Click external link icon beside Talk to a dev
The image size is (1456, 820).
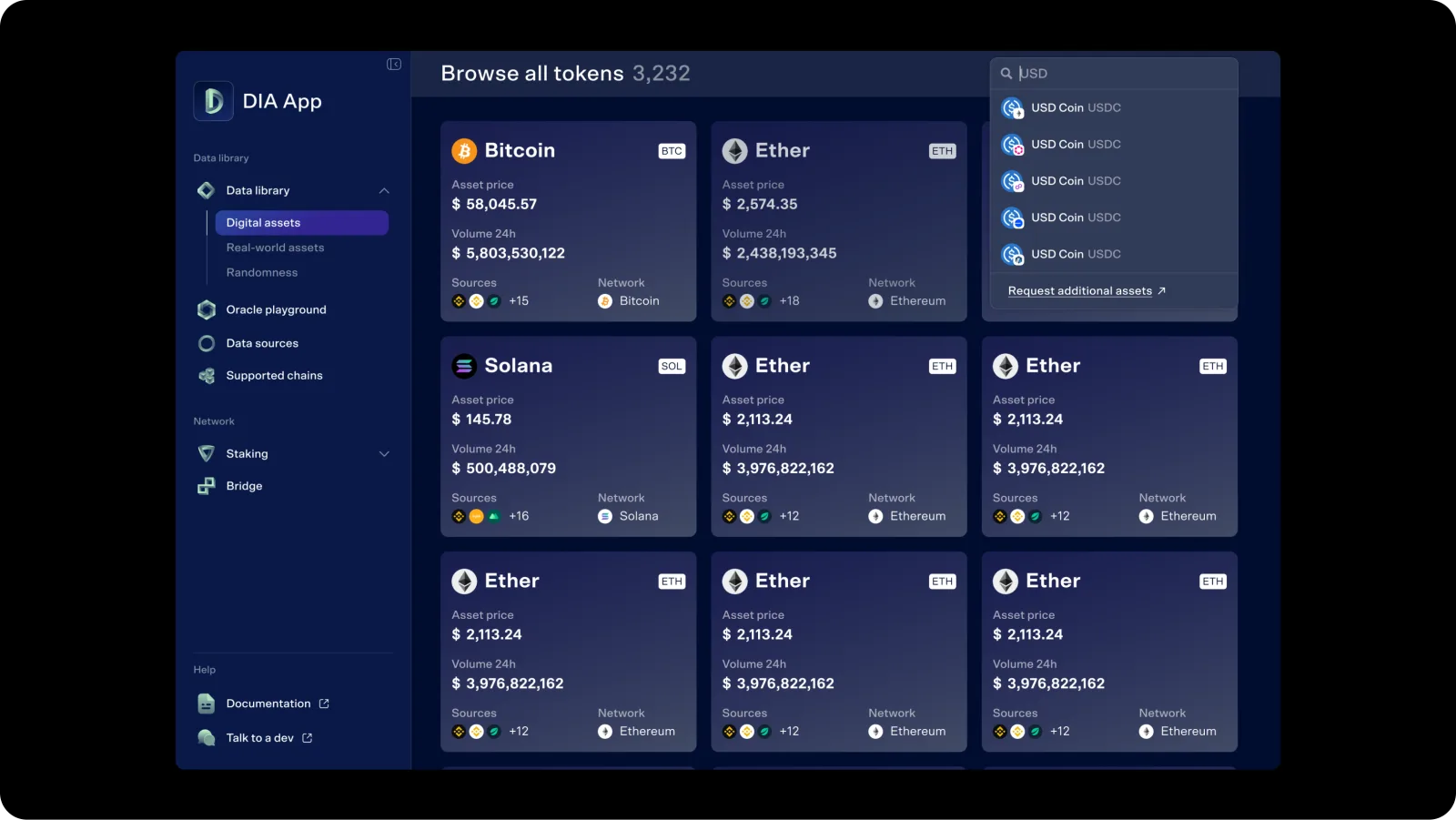307,738
